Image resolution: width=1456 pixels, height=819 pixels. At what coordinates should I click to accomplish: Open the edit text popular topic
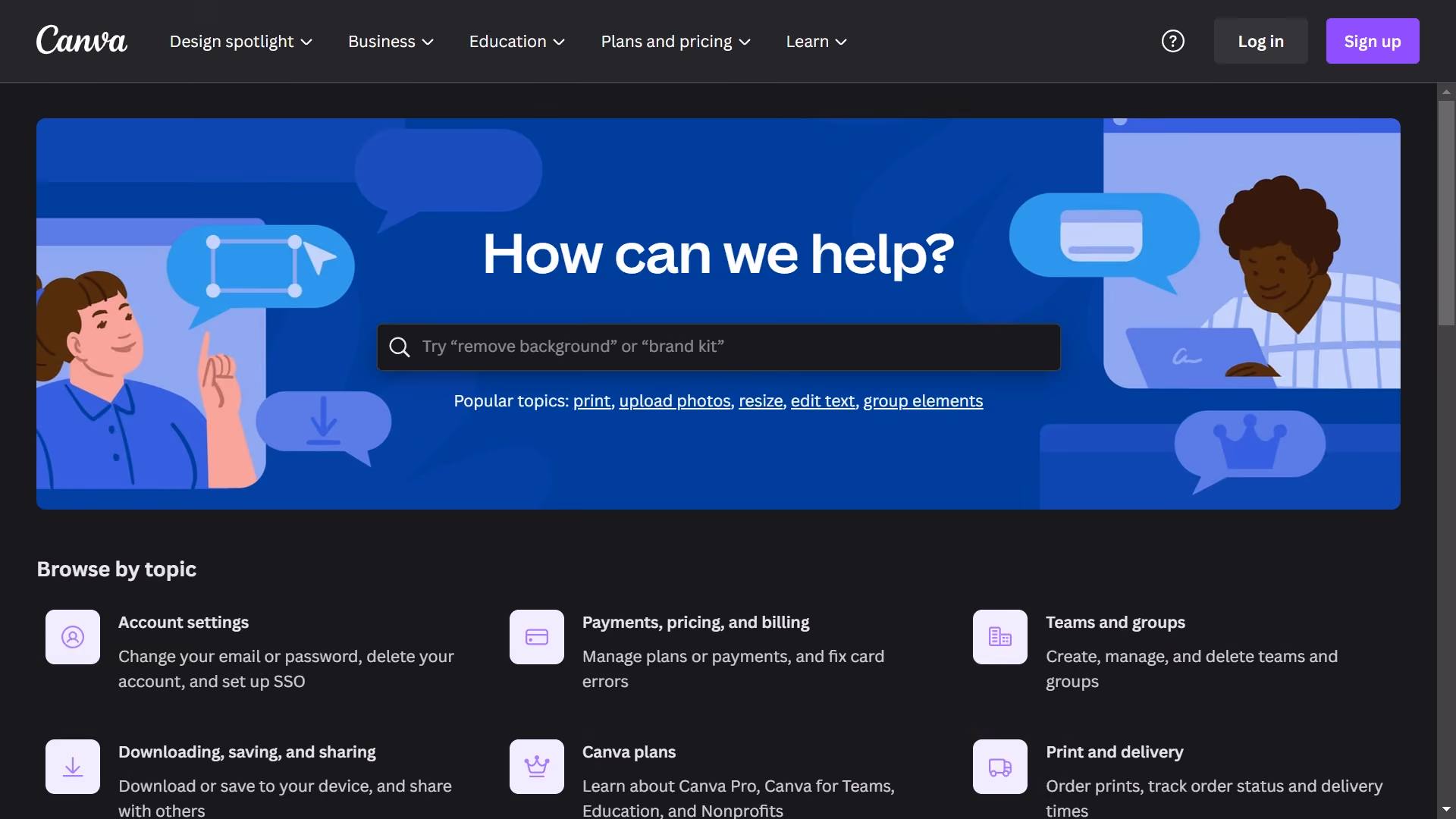click(x=823, y=401)
